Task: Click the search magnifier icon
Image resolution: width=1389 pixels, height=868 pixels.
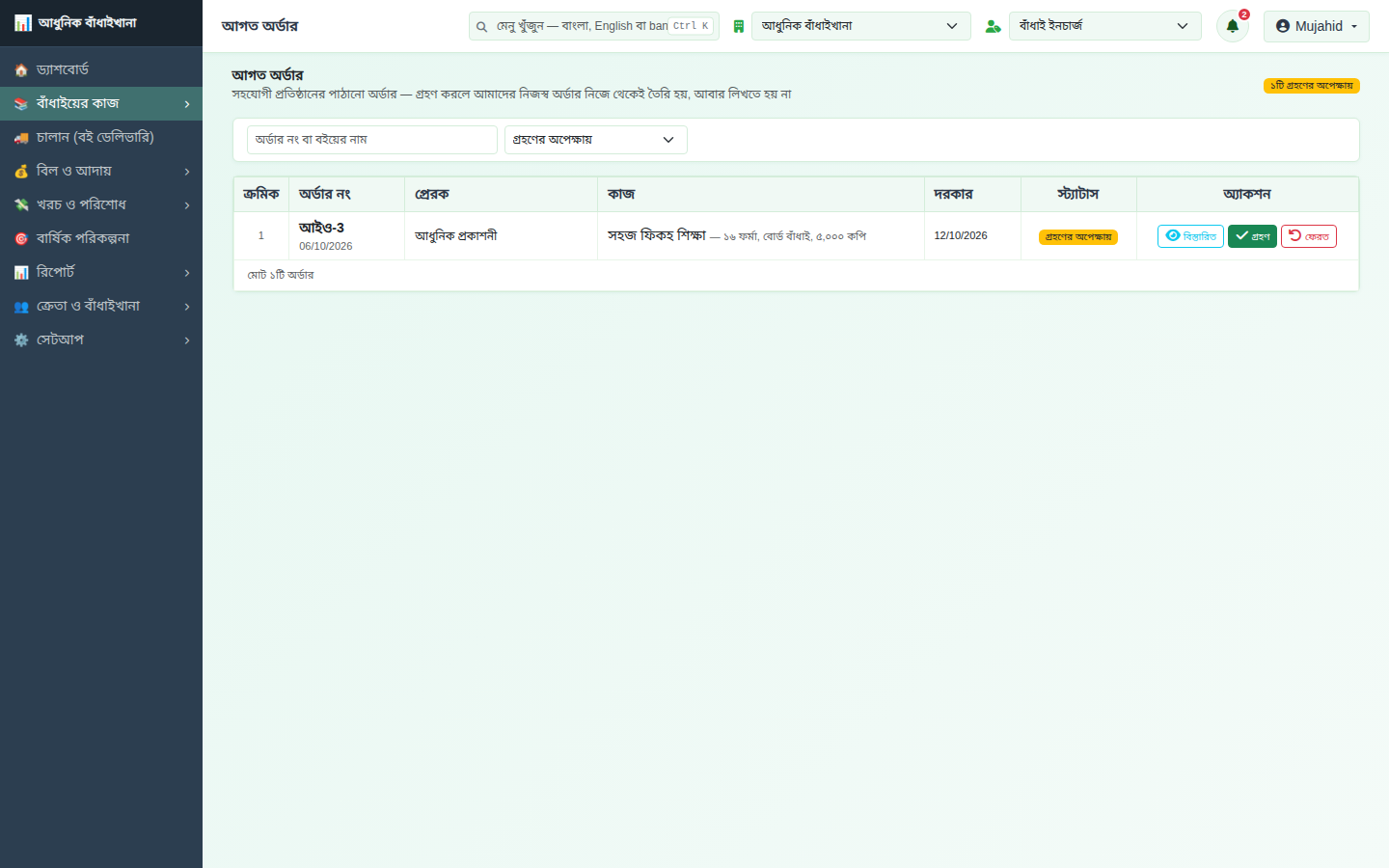Action: point(481,27)
